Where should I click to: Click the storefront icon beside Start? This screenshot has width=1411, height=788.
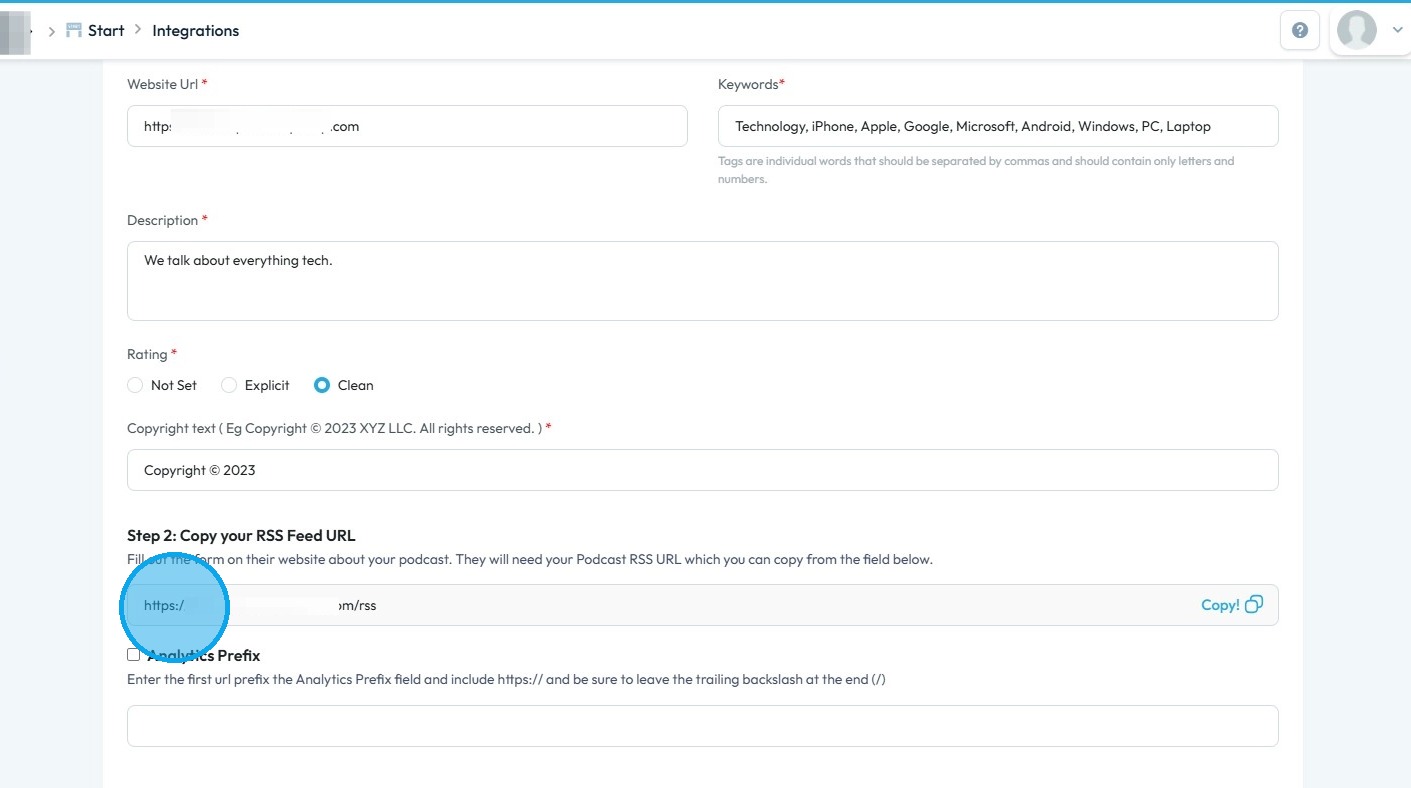coord(74,30)
